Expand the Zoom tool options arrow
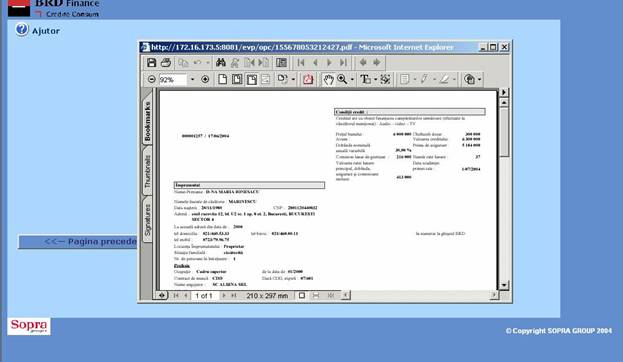623x362 pixels. click(x=352, y=79)
